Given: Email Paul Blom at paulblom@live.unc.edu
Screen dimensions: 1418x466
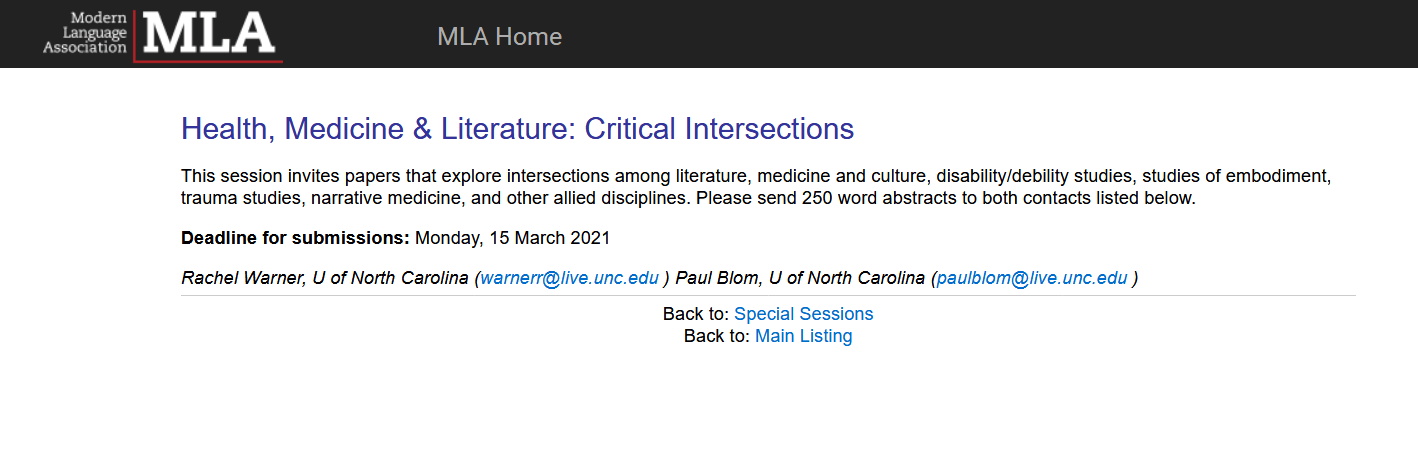Looking at the screenshot, I should (x=1032, y=278).
